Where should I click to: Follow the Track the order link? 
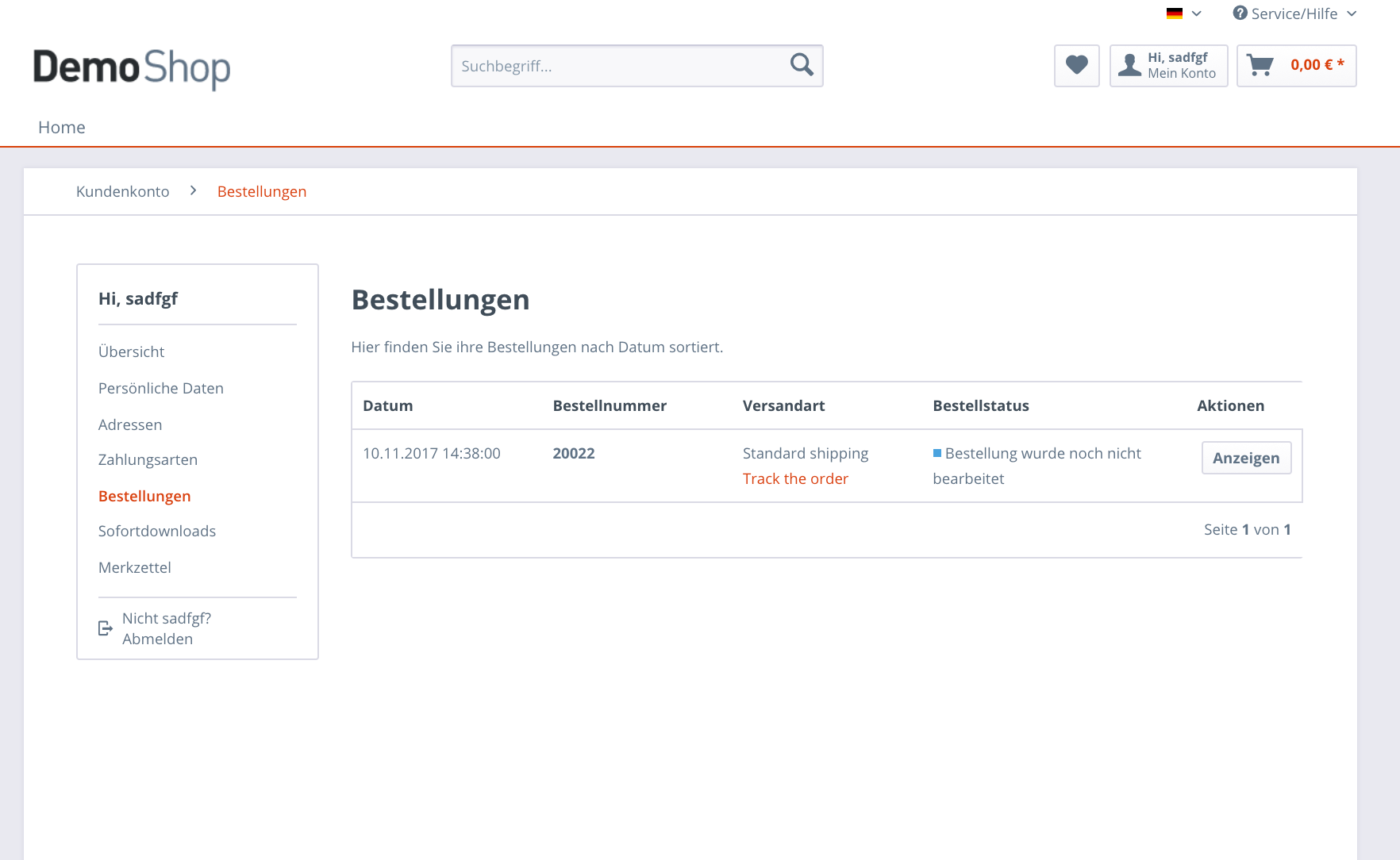click(795, 478)
